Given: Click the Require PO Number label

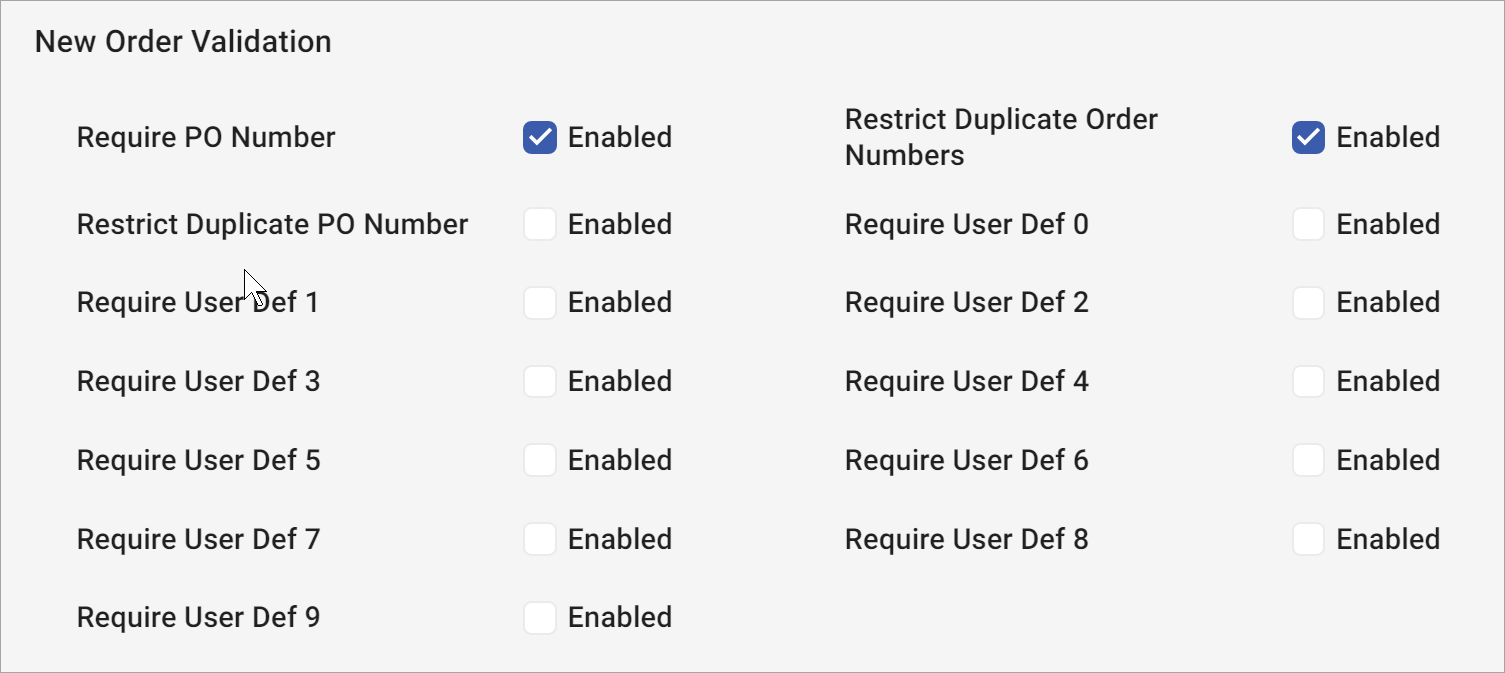Looking at the screenshot, I should pyautogui.click(x=205, y=138).
